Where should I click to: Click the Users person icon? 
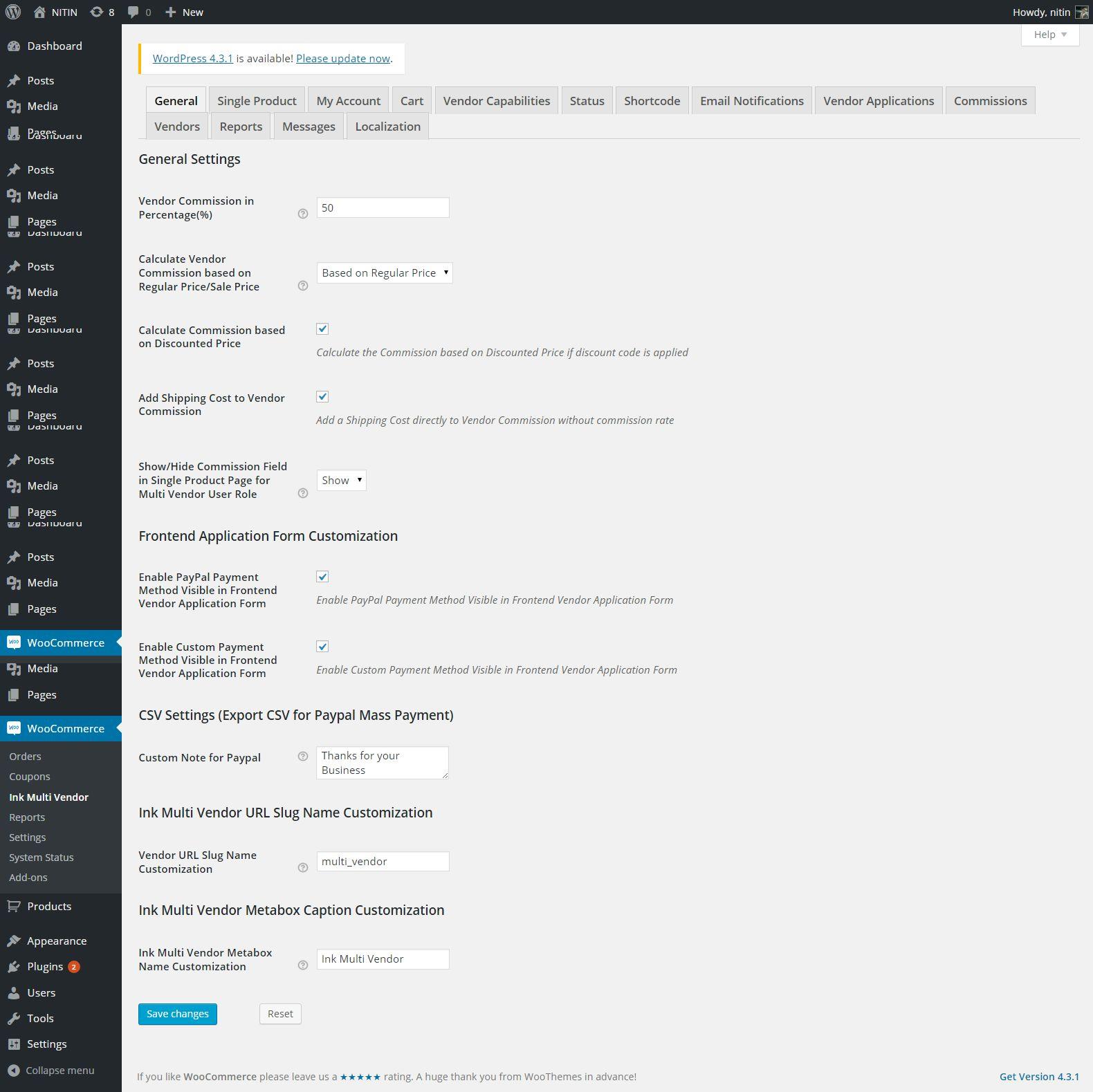point(14,992)
